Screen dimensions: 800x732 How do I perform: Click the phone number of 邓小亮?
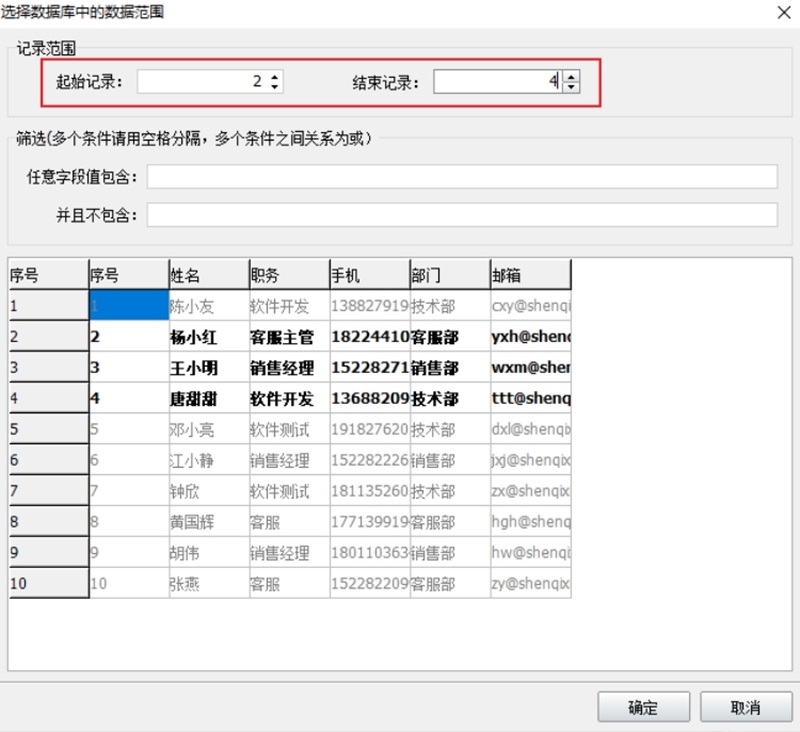click(x=368, y=429)
